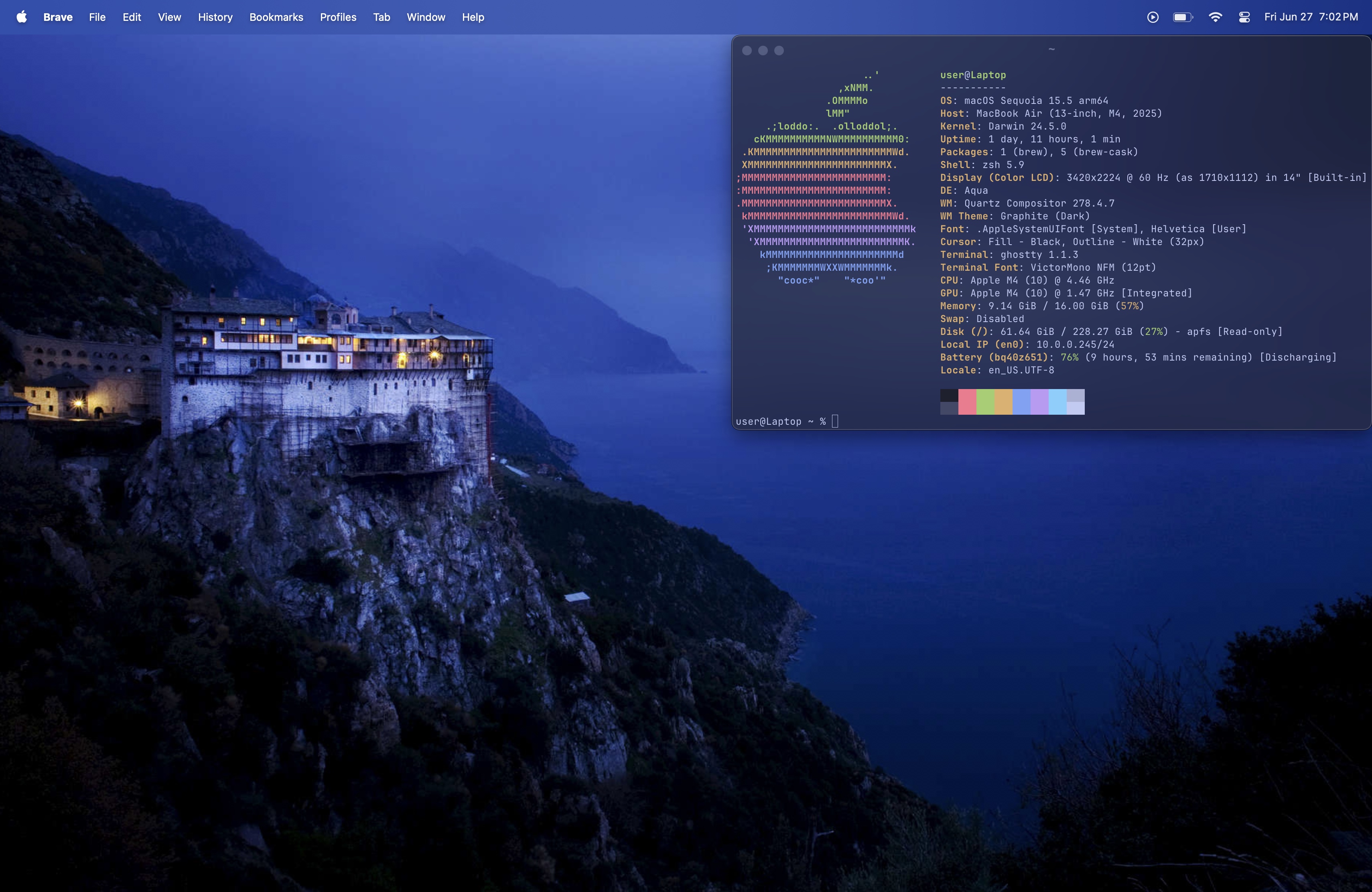Click the date and time clock
The height and width of the screenshot is (892, 1372).
coord(1311,17)
